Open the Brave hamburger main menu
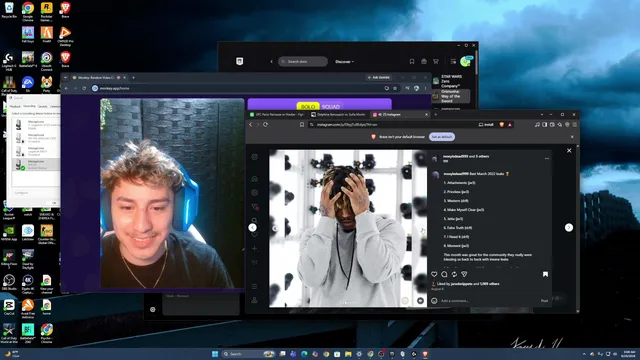The height and width of the screenshot is (360, 640). 575,124
